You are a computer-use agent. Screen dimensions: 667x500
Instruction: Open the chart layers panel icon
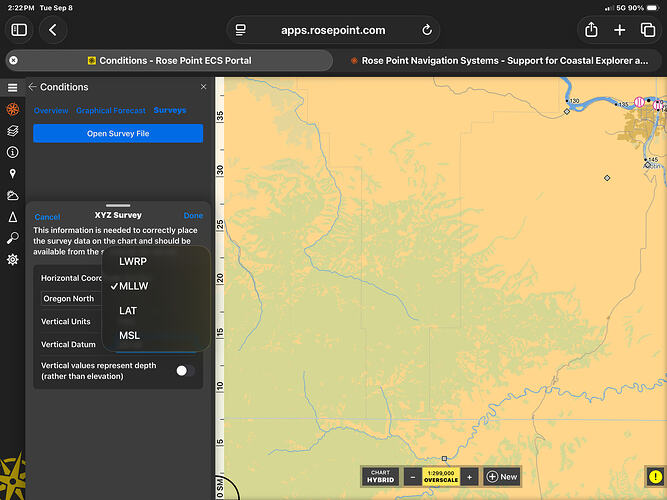(x=13, y=131)
